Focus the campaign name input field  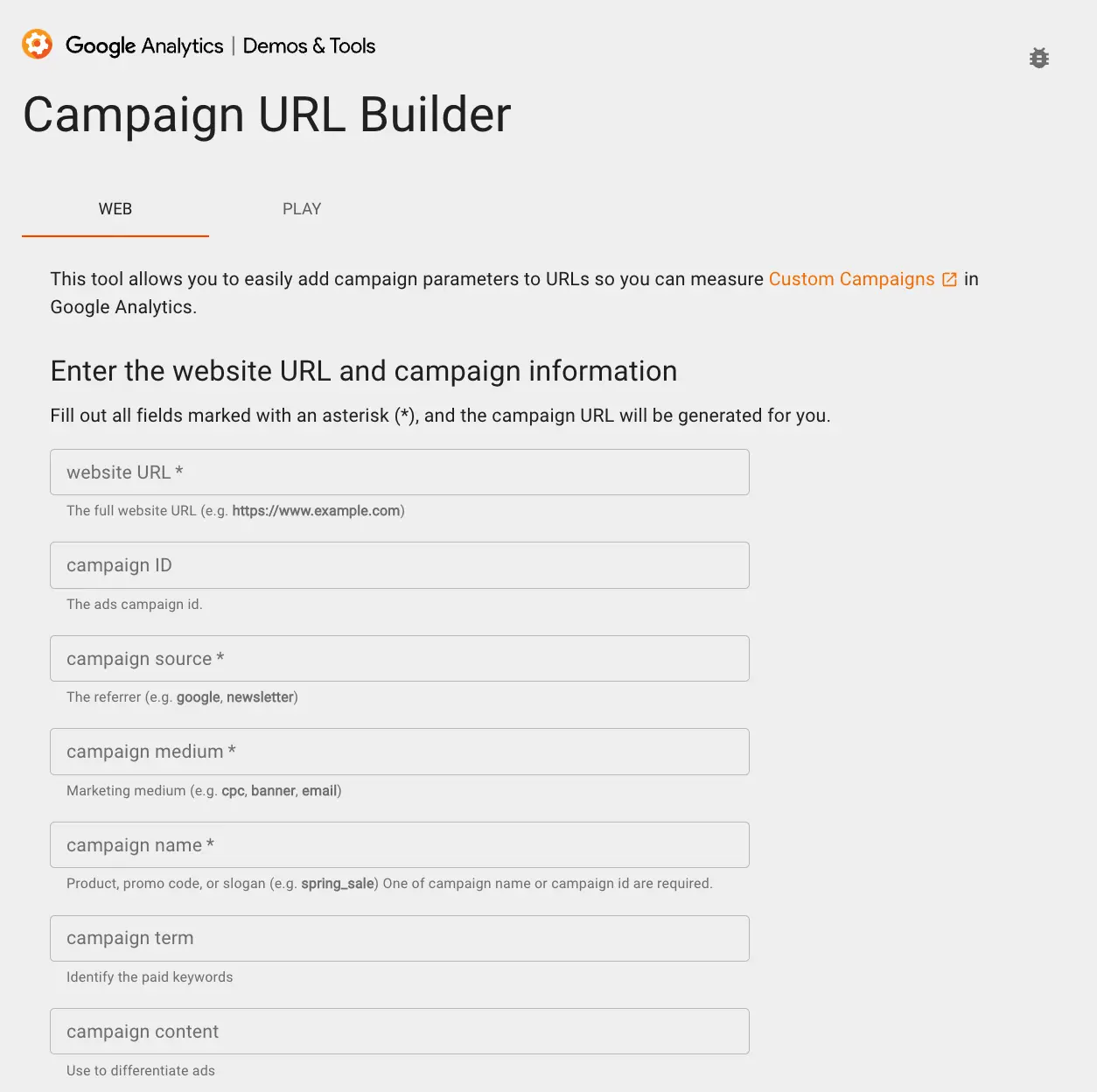(x=400, y=845)
